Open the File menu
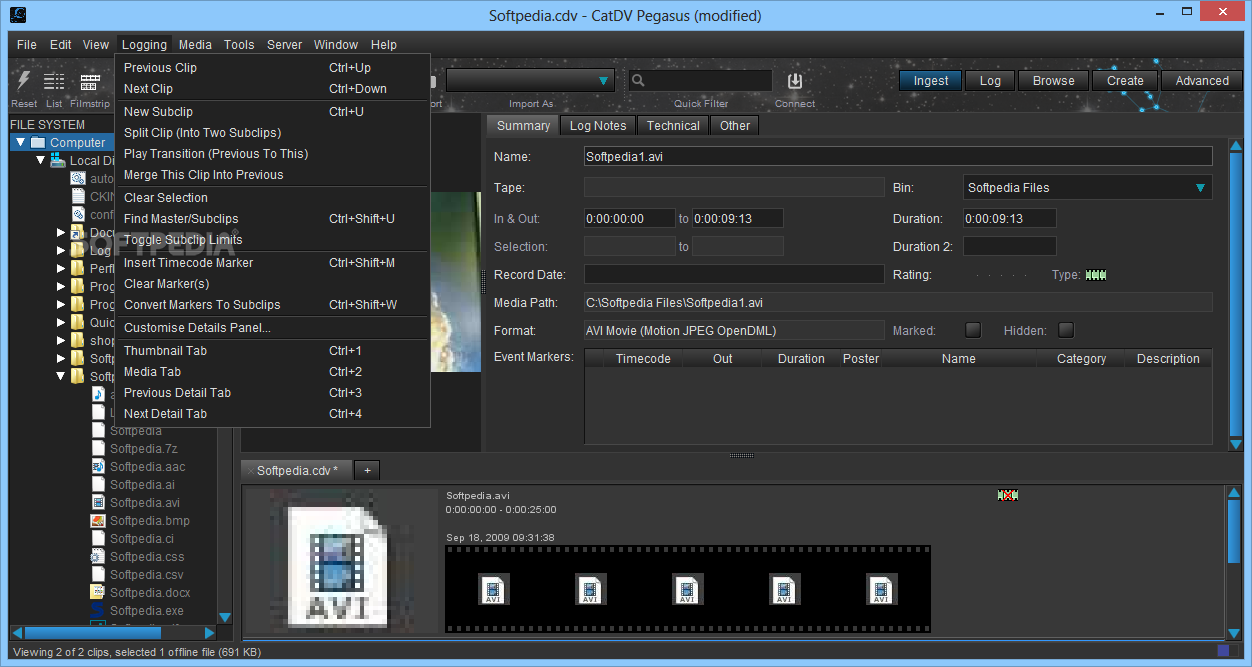Viewport: 1252px width, 667px height. pos(27,45)
